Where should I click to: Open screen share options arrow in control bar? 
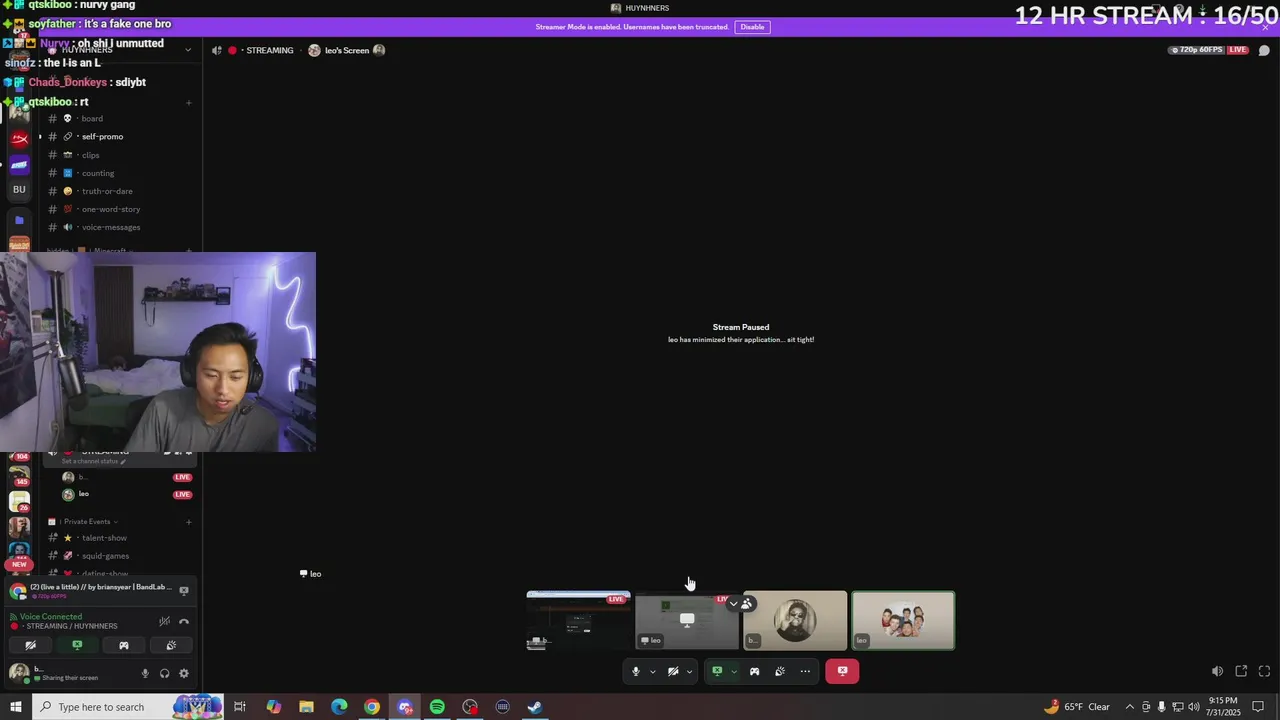(733, 671)
